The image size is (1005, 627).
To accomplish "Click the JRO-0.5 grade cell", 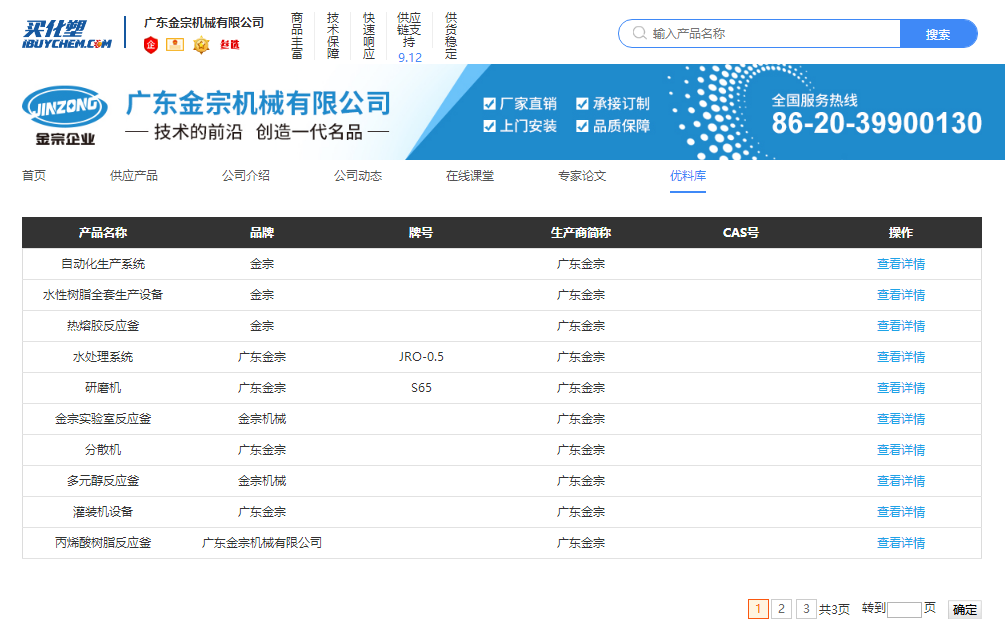I will click(421, 356).
